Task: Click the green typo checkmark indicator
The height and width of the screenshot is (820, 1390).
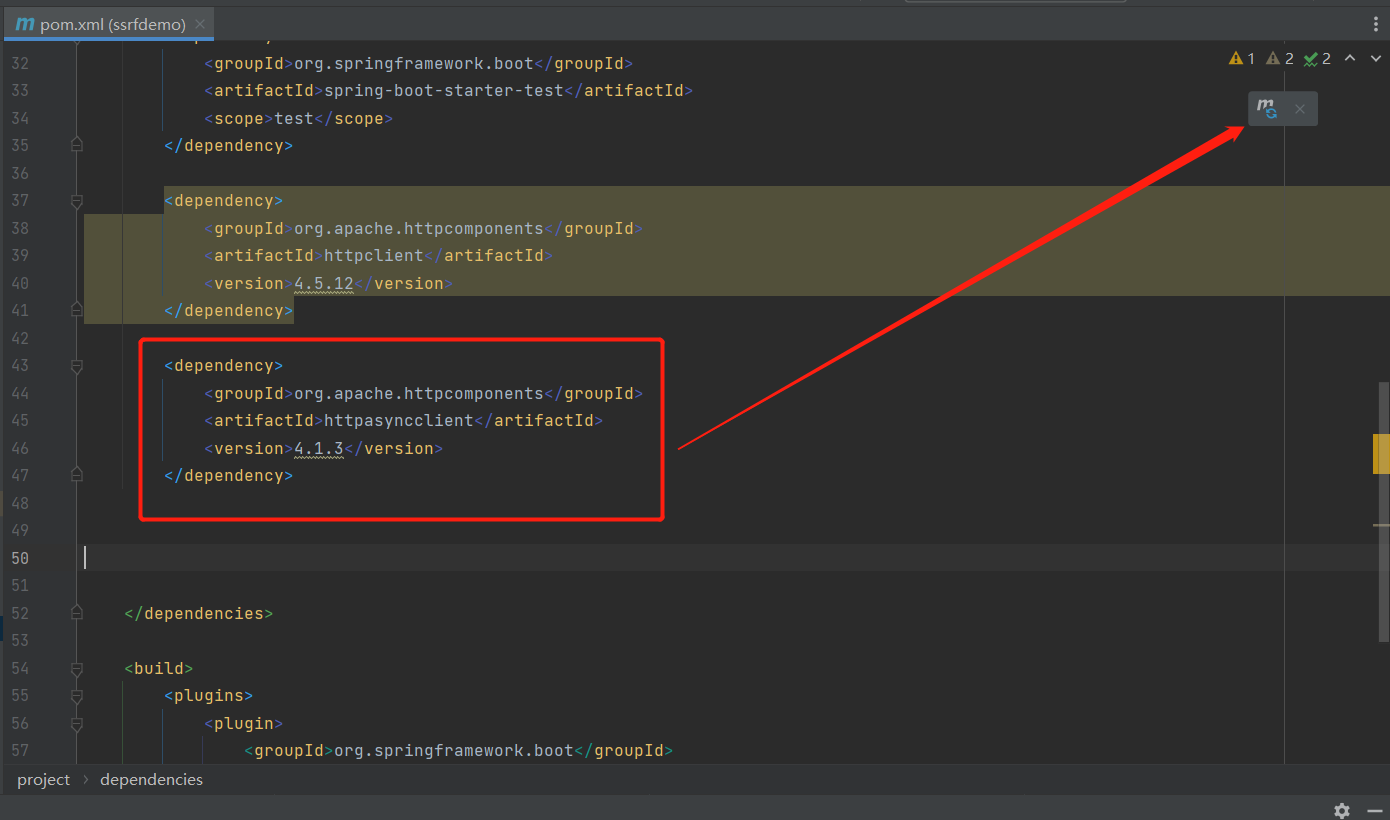Action: [1317, 59]
